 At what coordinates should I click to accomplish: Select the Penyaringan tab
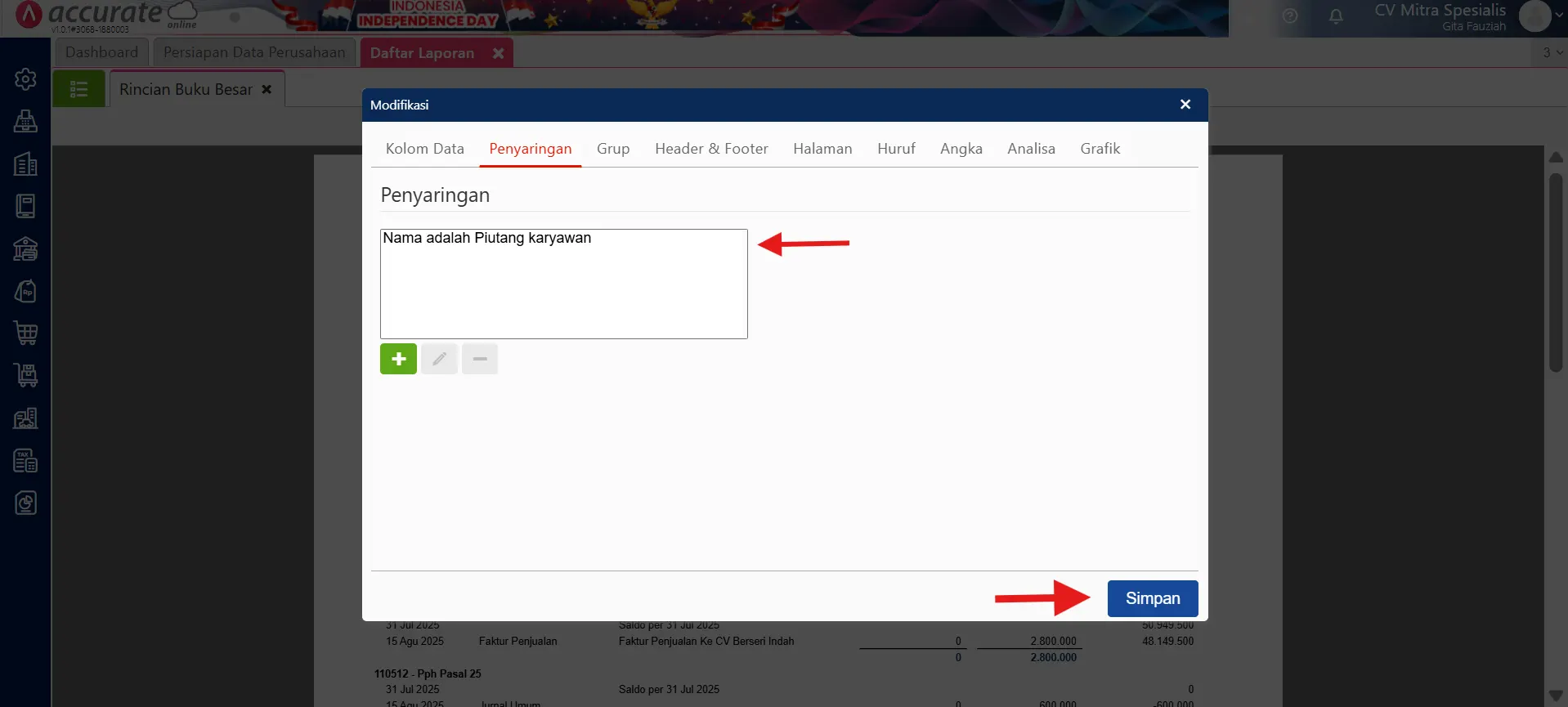[531, 149]
